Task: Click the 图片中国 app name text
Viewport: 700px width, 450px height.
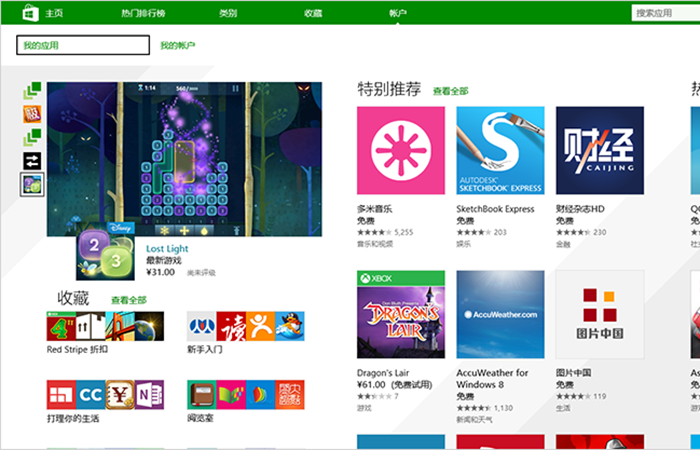Action: tap(573, 373)
